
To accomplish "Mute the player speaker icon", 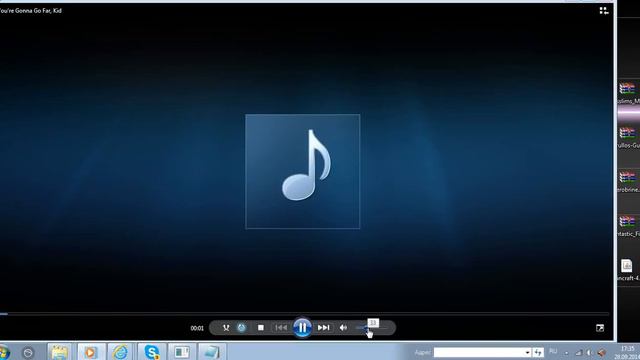I will click(x=343, y=328).
